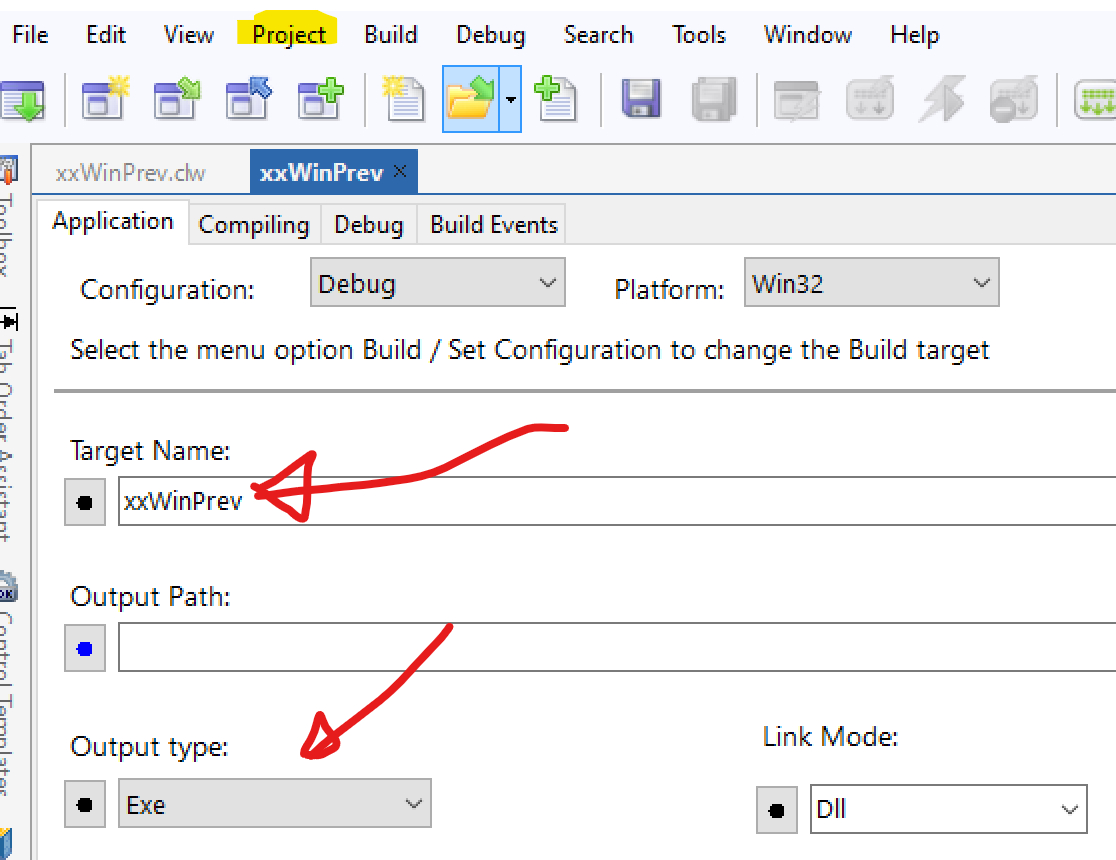The image size is (1116, 860).
Task: Switch to the Compiling tab
Action: click(x=254, y=225)
